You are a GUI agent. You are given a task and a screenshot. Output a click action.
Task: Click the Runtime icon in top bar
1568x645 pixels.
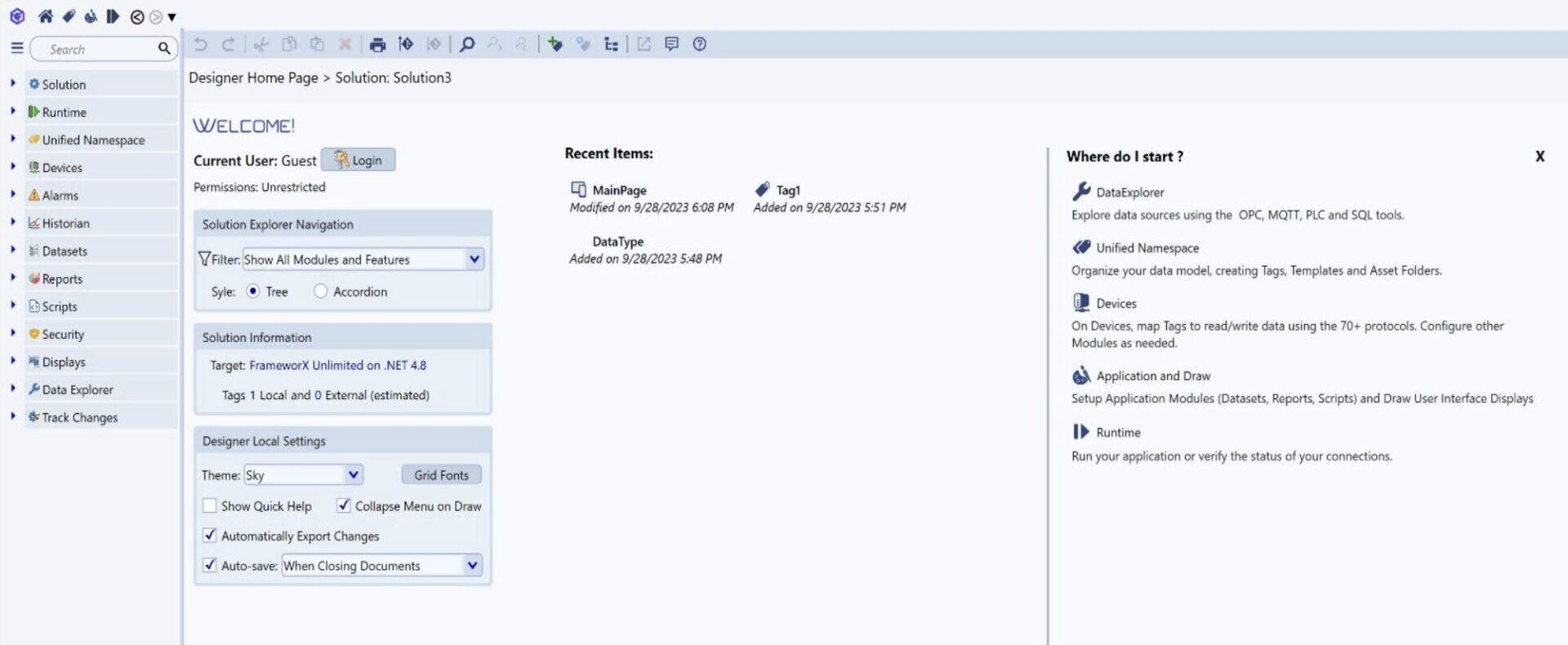[113, 16]
